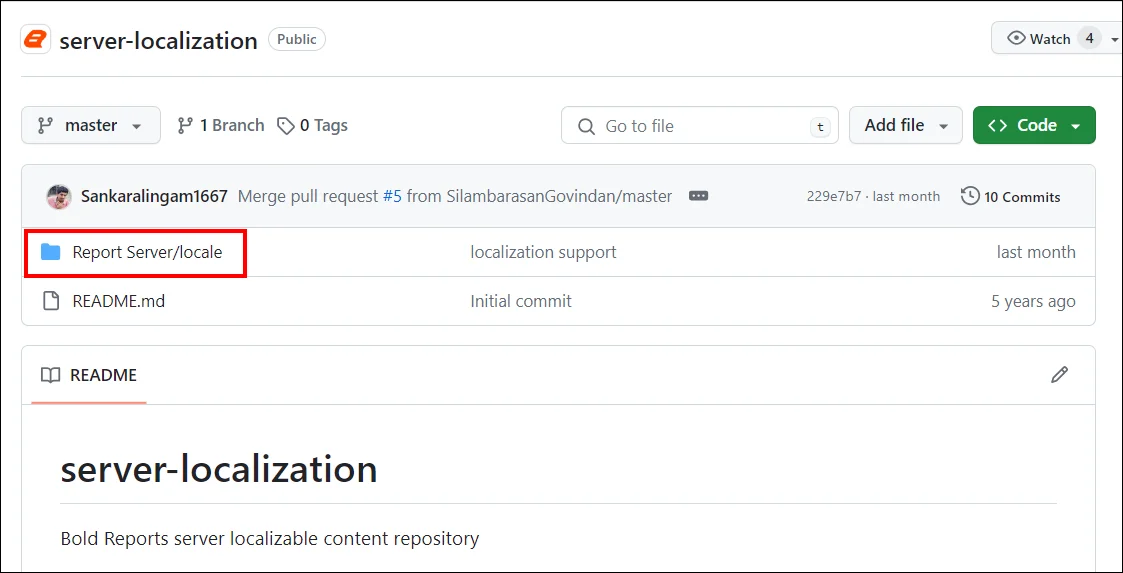Image resolution: width=1123 pixels, height=573 pixels.
Task: Open Sankaralingam1667 author profile link
Action: (155, 196)
